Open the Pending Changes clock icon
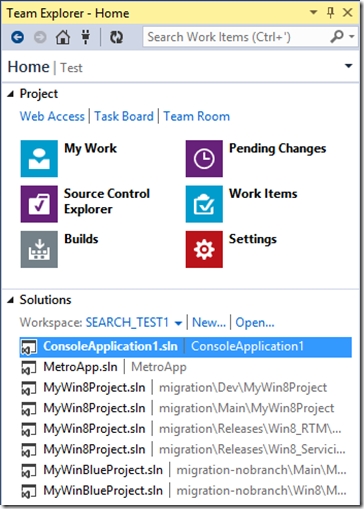364x509 pixels. click(x=204, y=158)
